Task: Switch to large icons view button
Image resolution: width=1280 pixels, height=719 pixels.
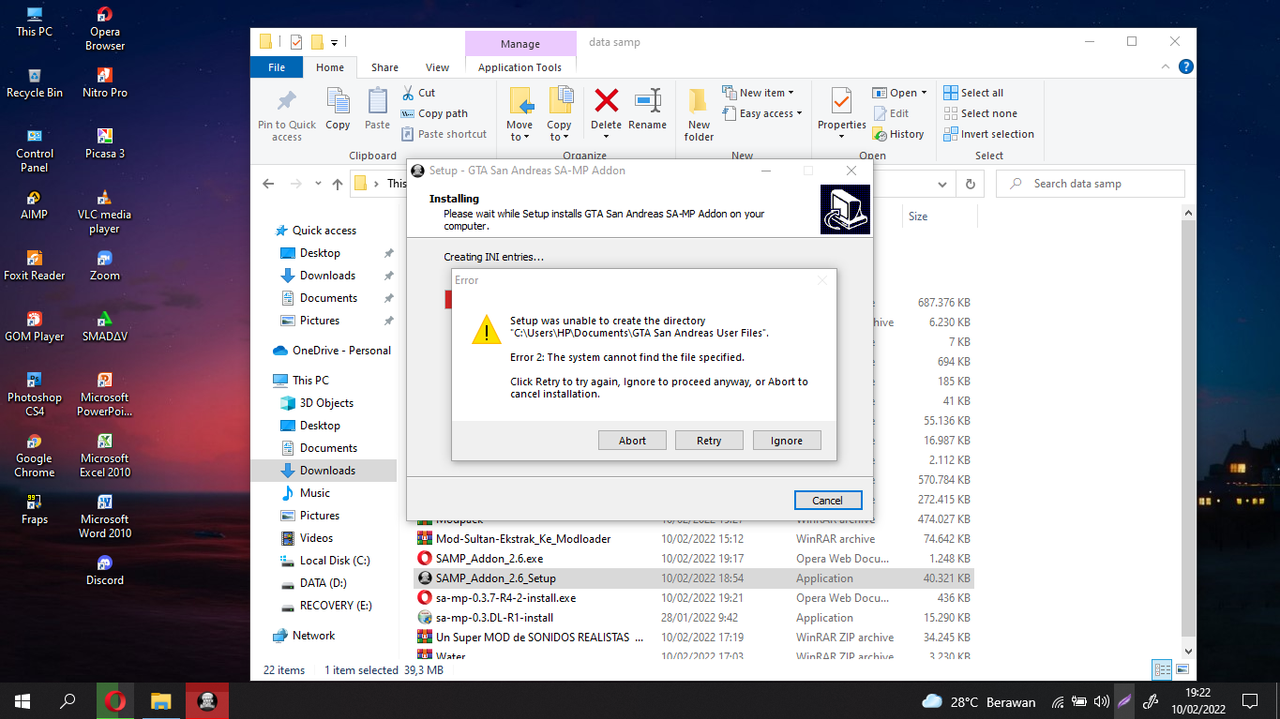Action: 1182,670
